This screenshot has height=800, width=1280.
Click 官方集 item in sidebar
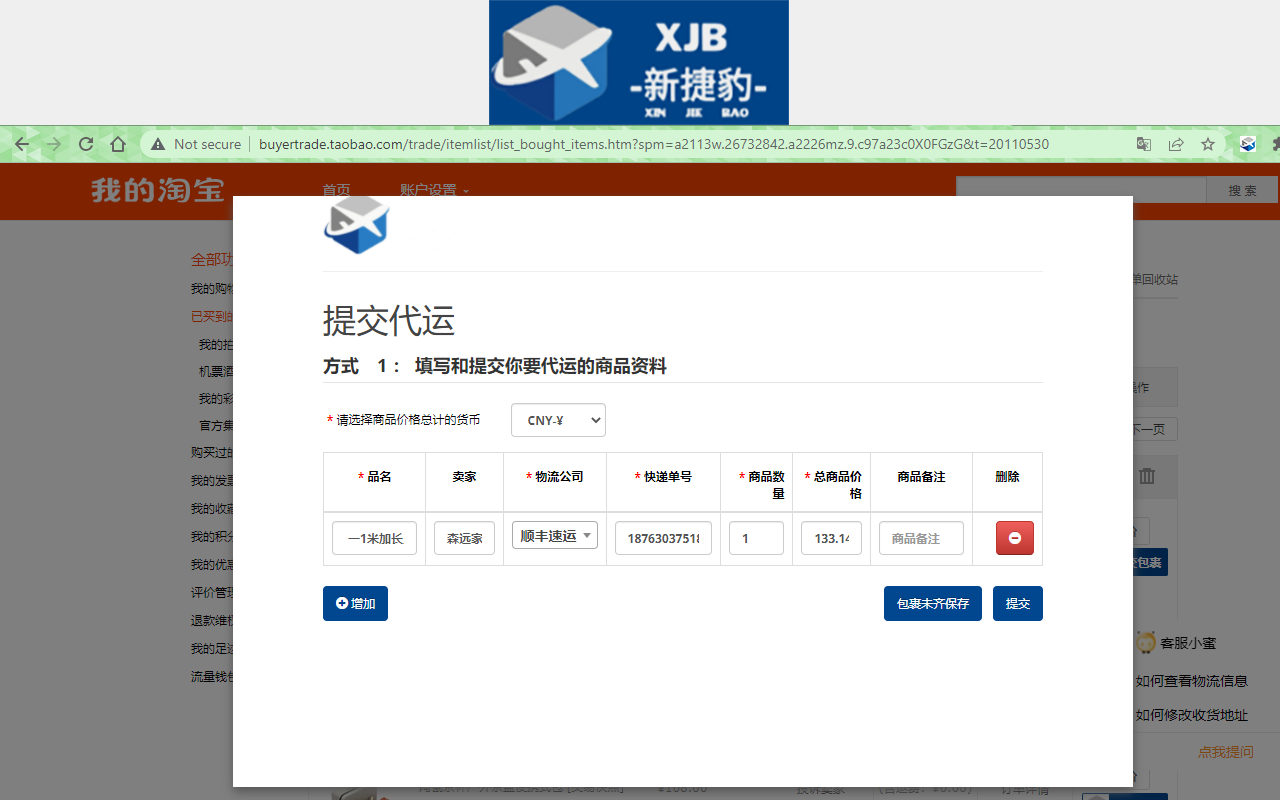pyautogui.click(x=216, y=426)
